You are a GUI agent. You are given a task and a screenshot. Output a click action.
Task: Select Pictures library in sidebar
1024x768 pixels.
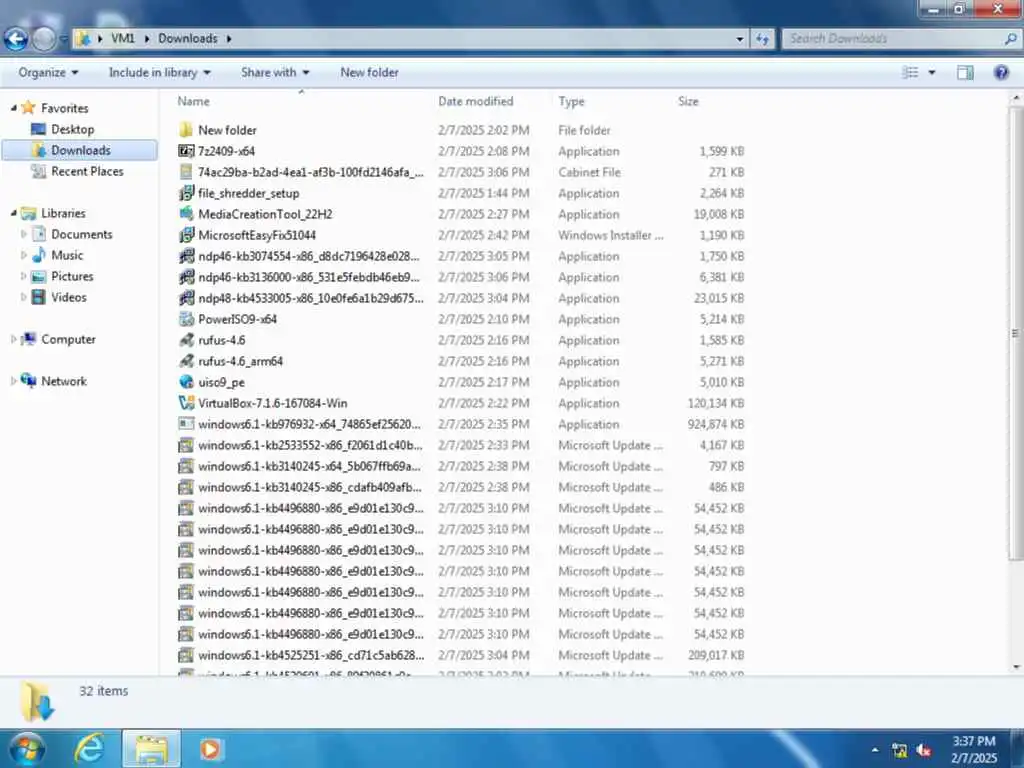tap(72, 276)
